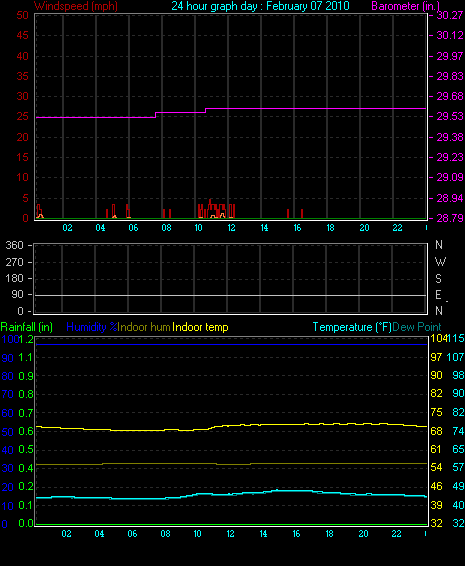
Task: Click the yellow indoor temperature curve
Action: 231,427
